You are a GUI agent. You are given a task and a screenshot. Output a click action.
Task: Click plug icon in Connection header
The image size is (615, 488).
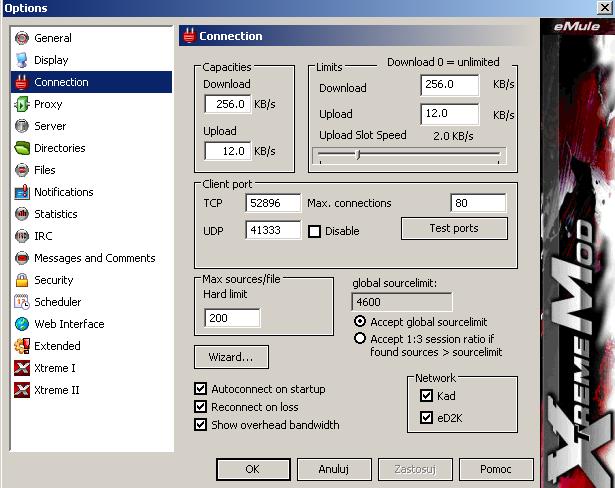pos(189,36)
